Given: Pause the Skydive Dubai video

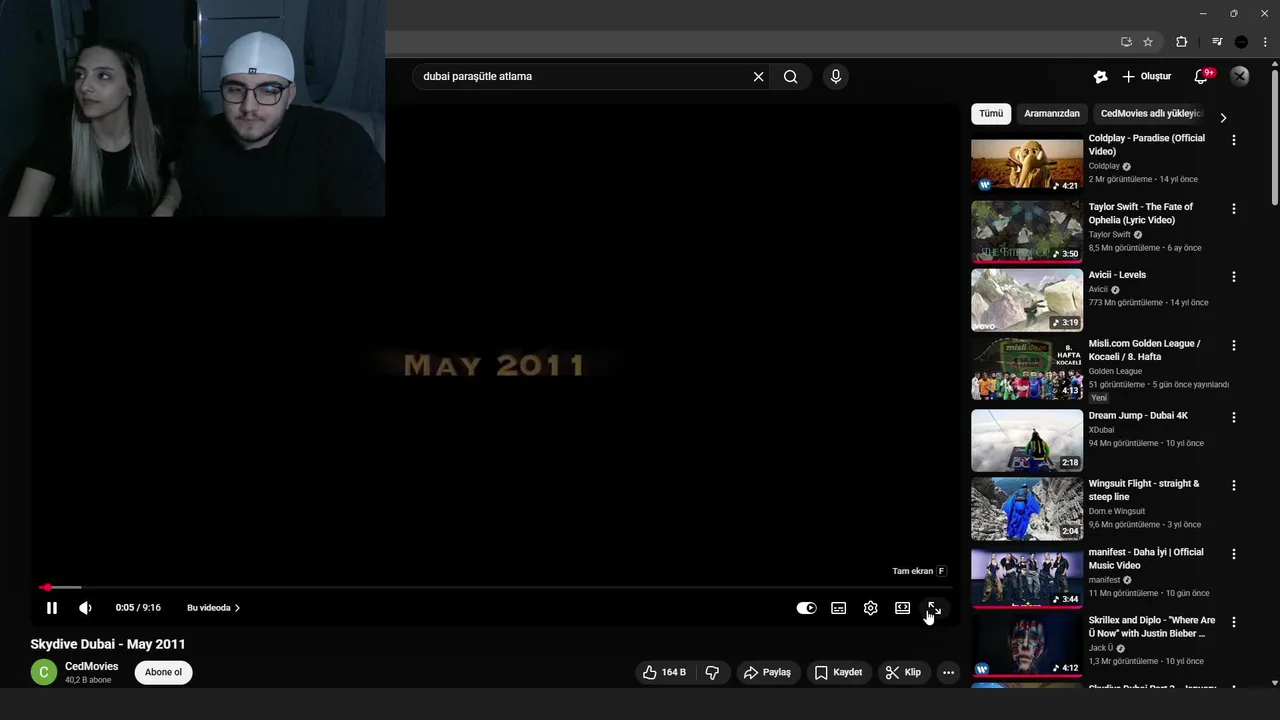Looking at the screenshot, I should (x=52, y=608).
